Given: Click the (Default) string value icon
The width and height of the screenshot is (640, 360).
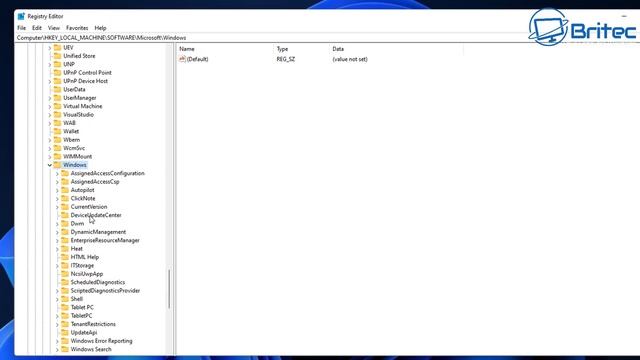Looking at the screenshot, I should (182, 59).
